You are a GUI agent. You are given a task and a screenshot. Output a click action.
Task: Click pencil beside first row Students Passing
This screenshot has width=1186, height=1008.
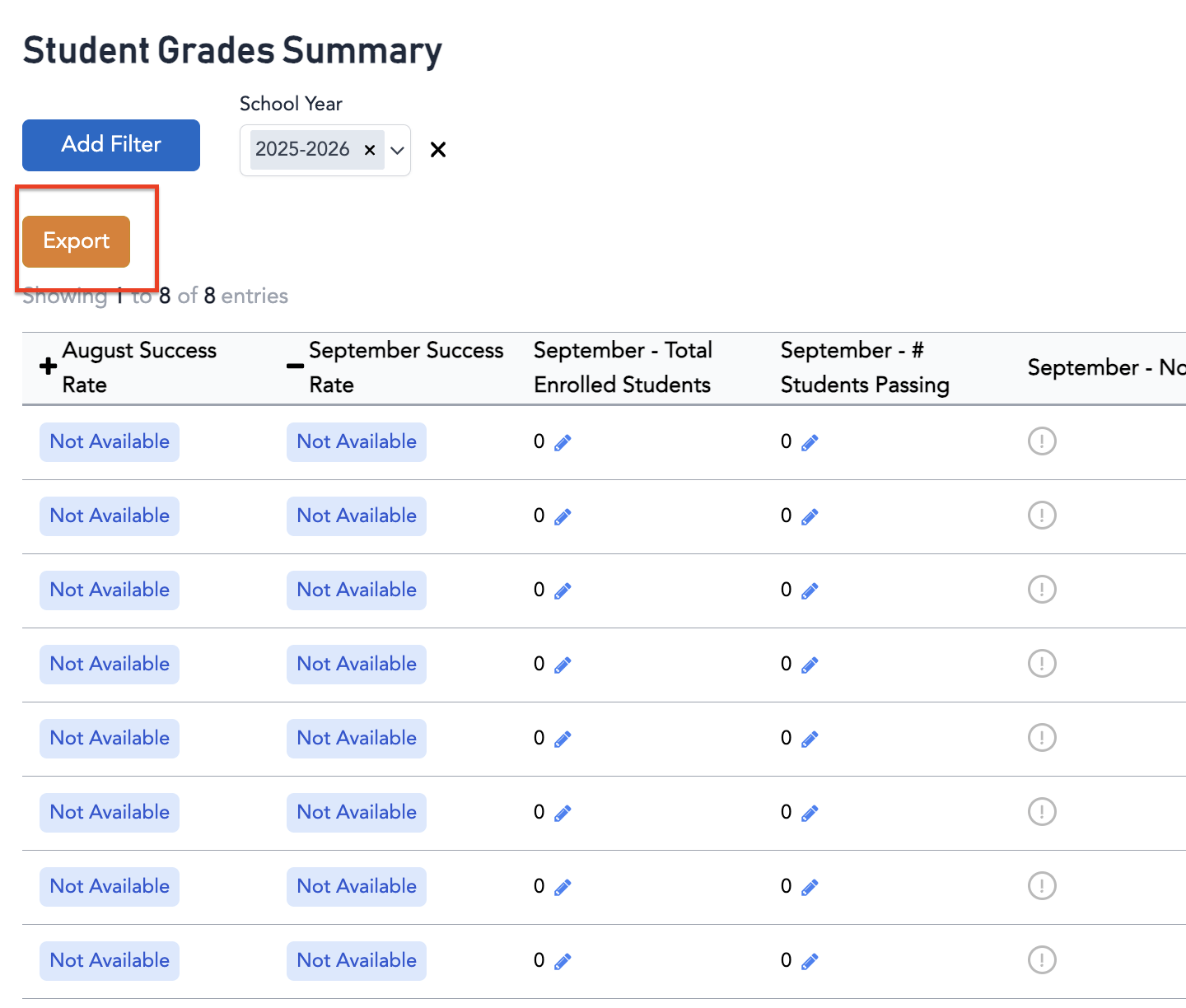[x=810, y=443]
